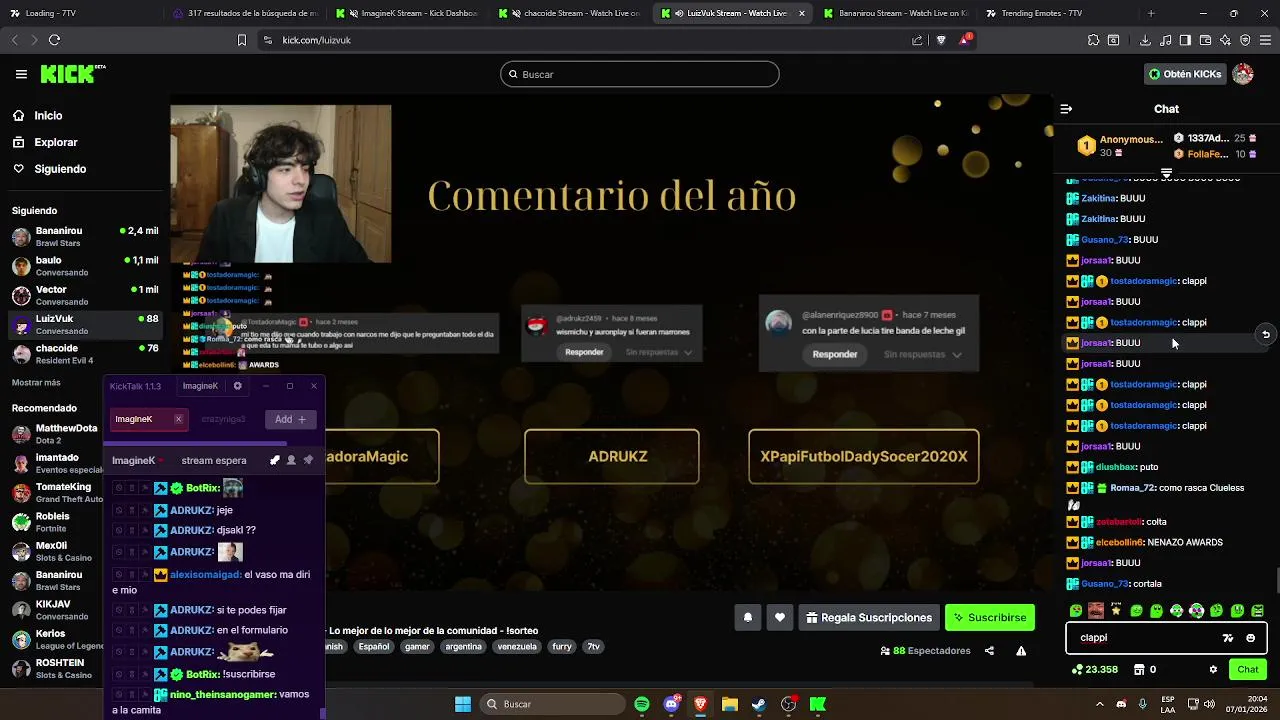The height and width of the screenshot is (720, 1280).
Task: Open the Brave main menu
Action: [1265, 40]
